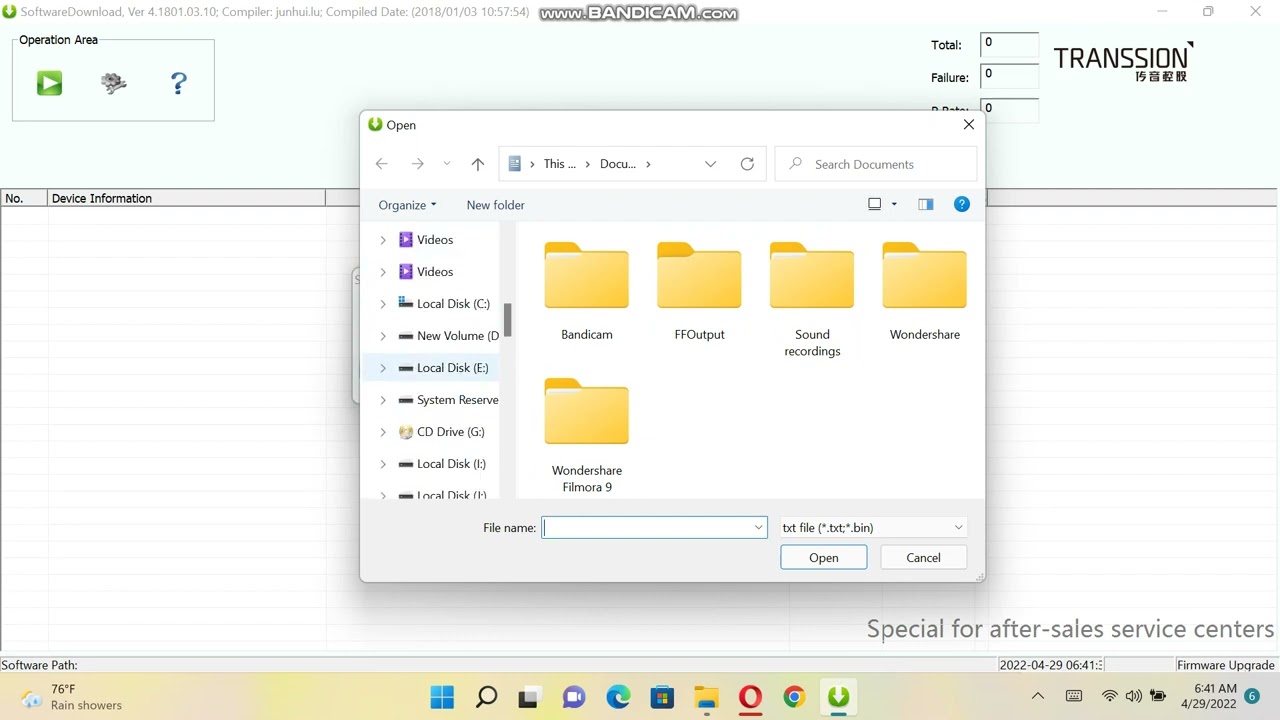Click the This ... breadcrumb segment

point(560,164)
